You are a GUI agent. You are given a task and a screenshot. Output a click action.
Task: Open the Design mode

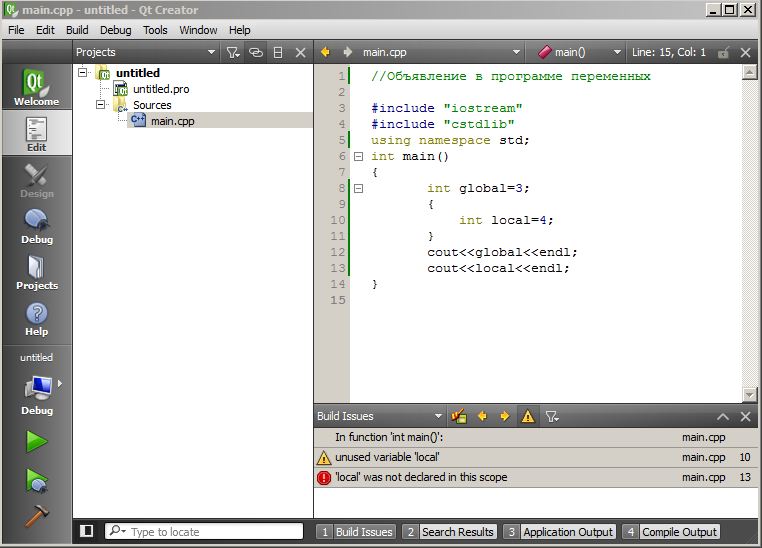(x=36, y=180)
